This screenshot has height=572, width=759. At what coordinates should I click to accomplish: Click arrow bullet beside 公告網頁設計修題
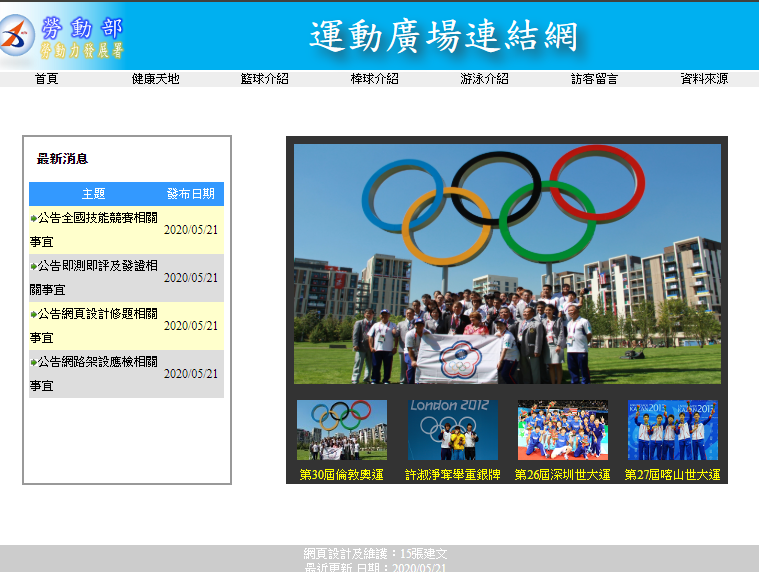pyautogui.click(x=33, y=314)
